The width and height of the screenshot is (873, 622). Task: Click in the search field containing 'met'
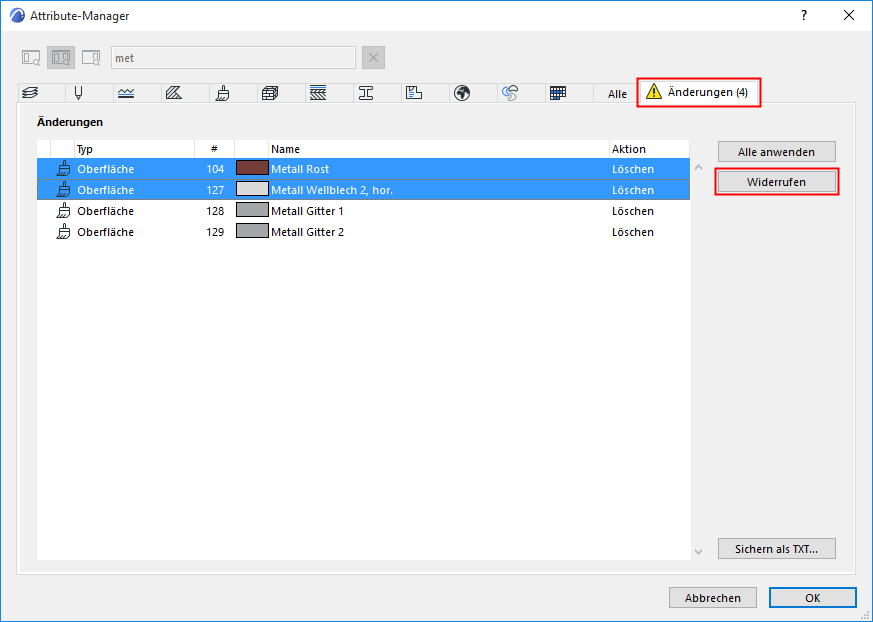(233, 58)
